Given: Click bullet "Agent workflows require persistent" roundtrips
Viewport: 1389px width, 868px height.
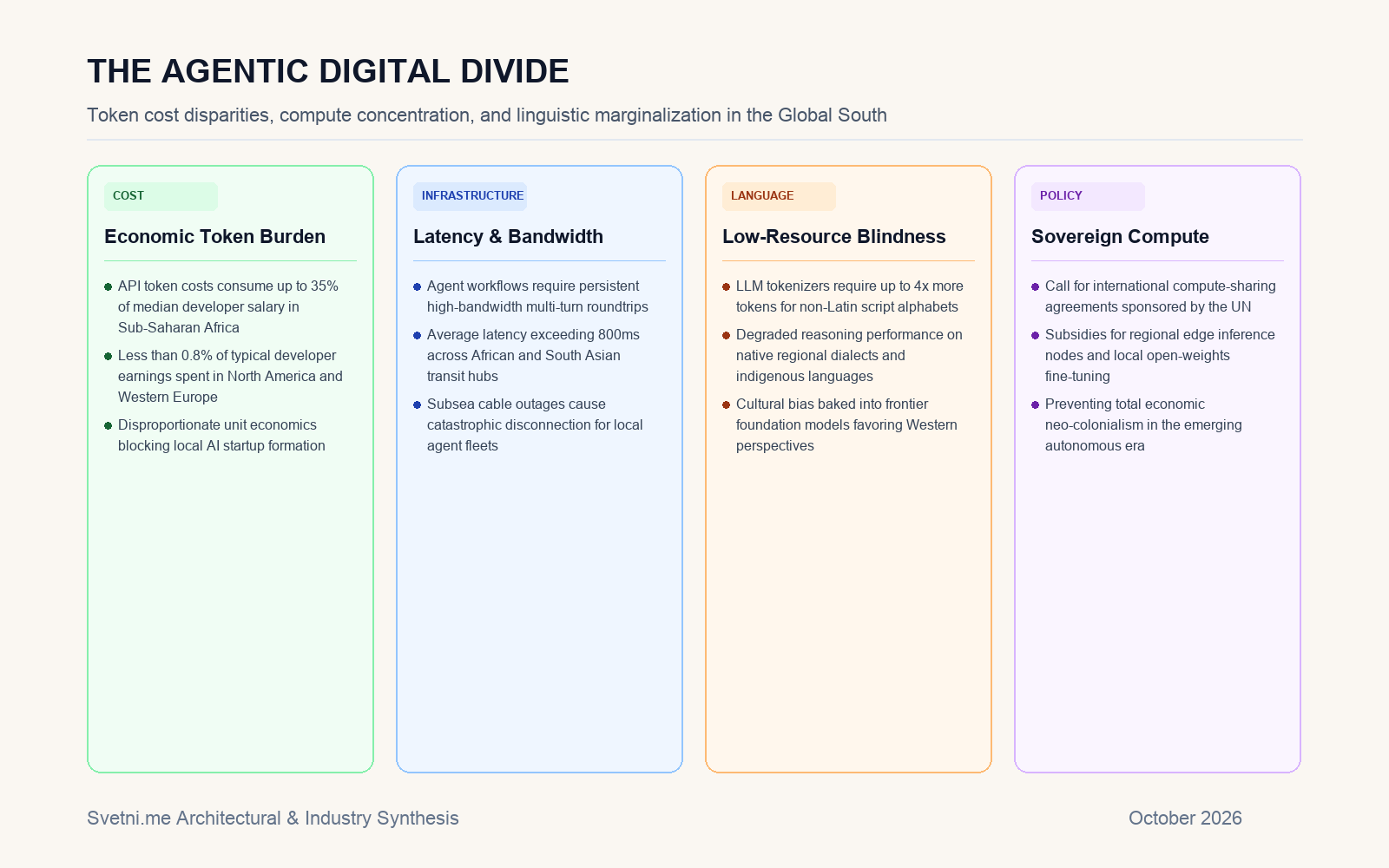Looking at the screenshot, I should (x=531, y=296).
